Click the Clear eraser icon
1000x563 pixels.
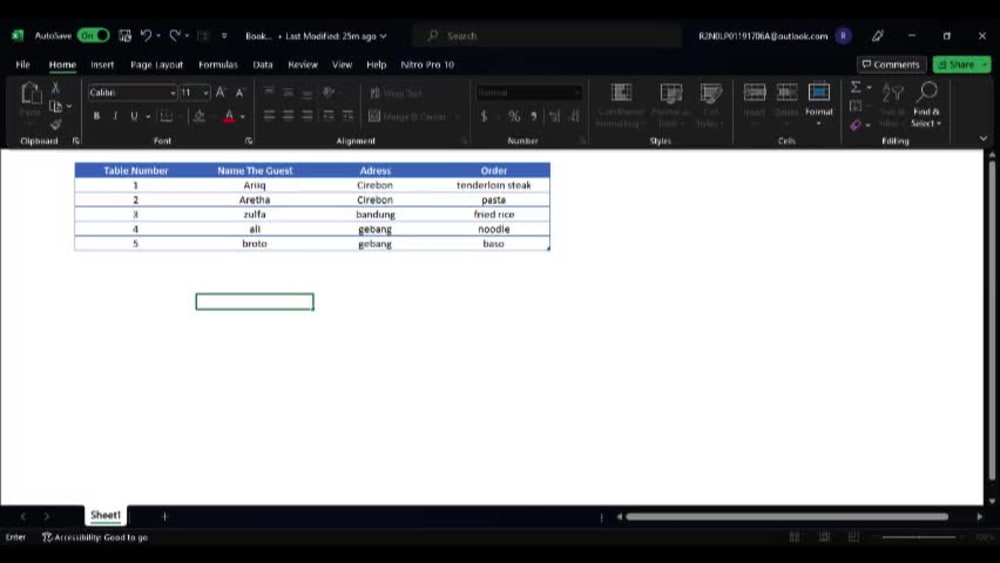pyautogui.click(x=855, y=125)
